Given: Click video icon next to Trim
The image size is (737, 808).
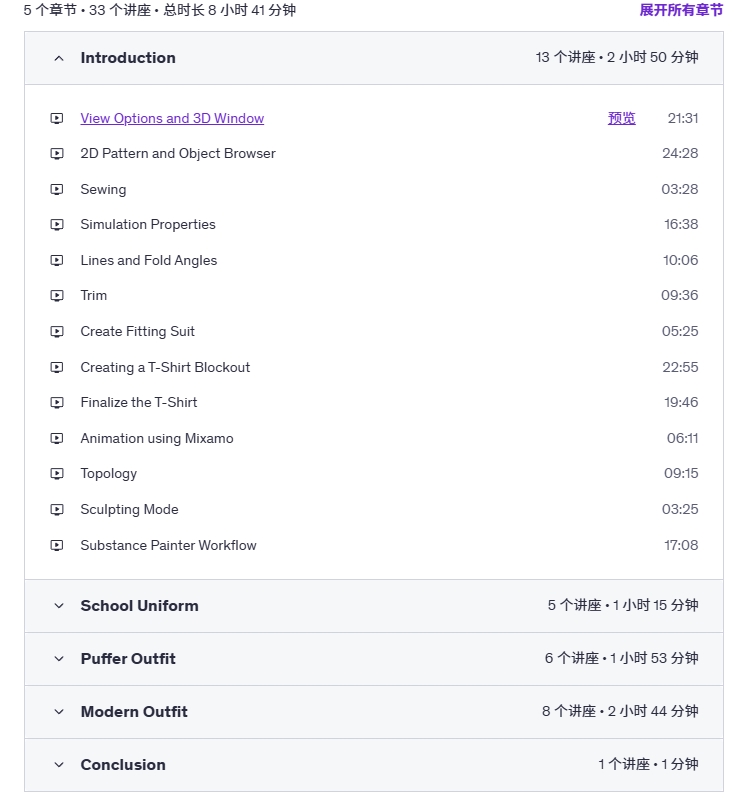Looking at the screenshot, I should [x=57, y=296].
